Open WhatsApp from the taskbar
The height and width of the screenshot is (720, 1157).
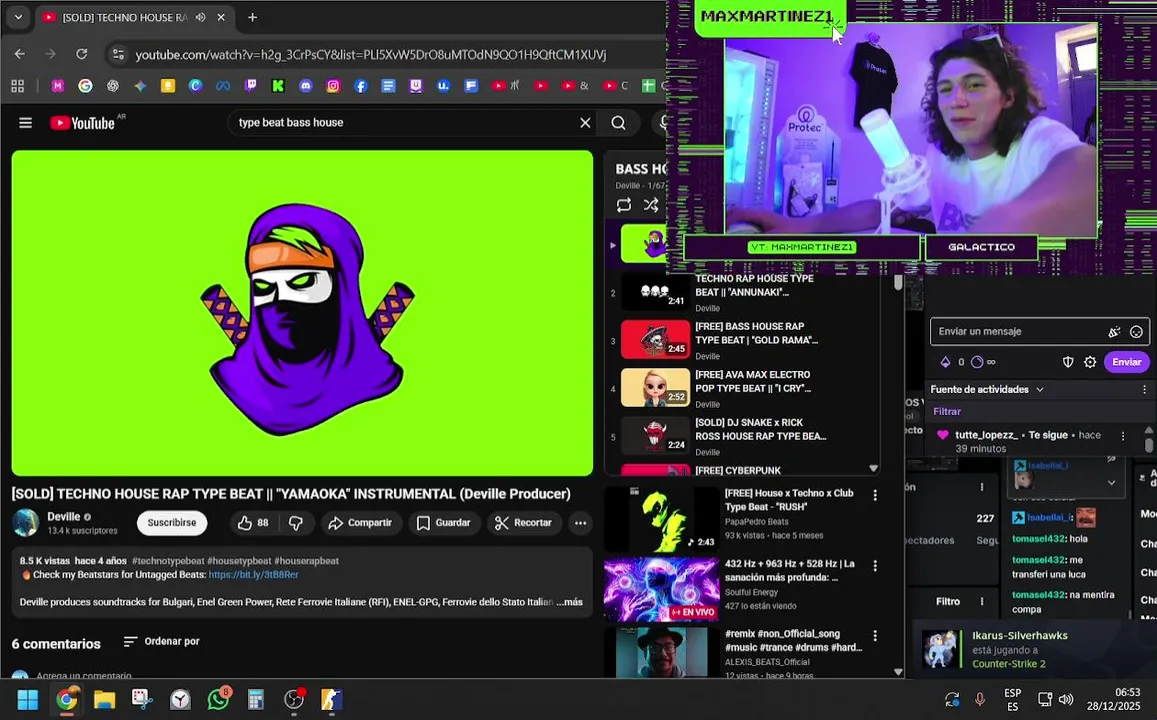tap(218, 699)
